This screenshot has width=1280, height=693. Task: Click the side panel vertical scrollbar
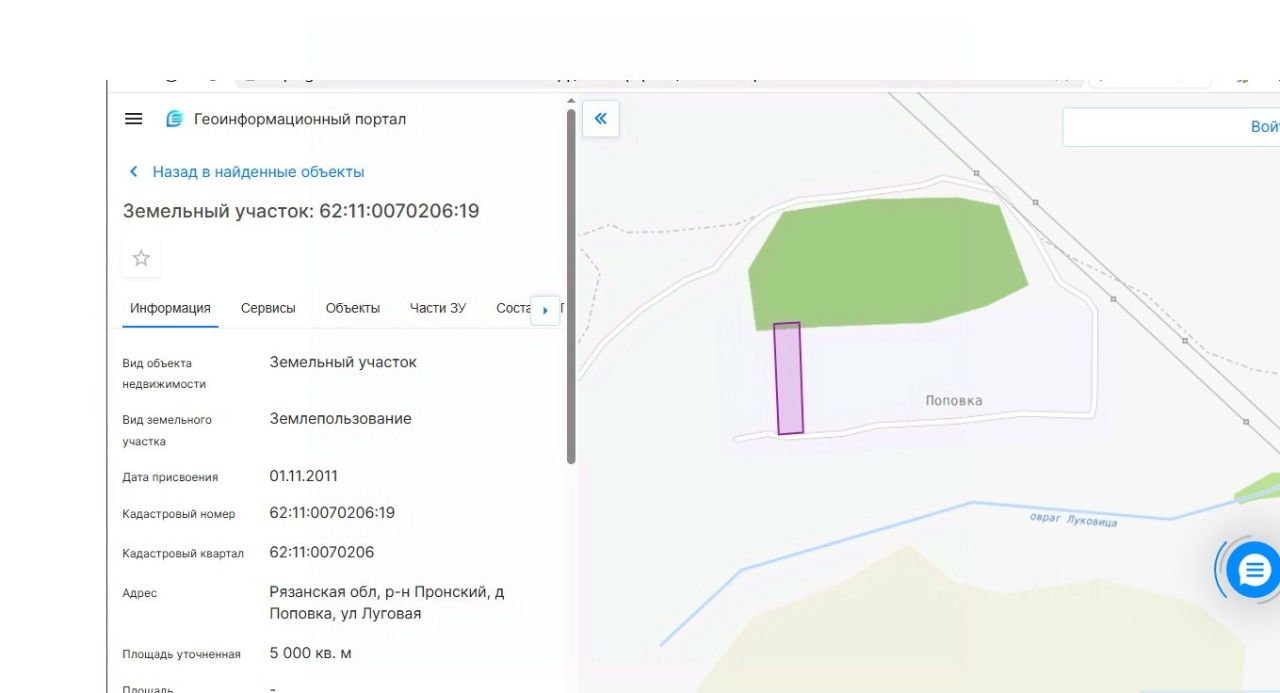[571, 285]
